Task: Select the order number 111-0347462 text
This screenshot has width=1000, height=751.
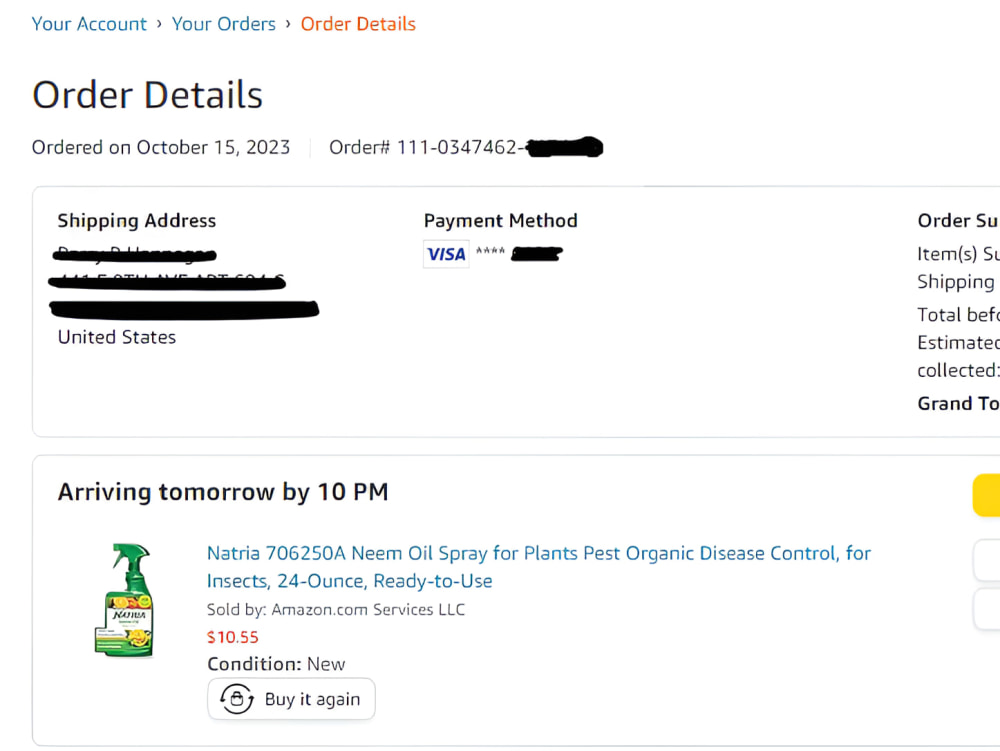Action: (x=457, y=147)
